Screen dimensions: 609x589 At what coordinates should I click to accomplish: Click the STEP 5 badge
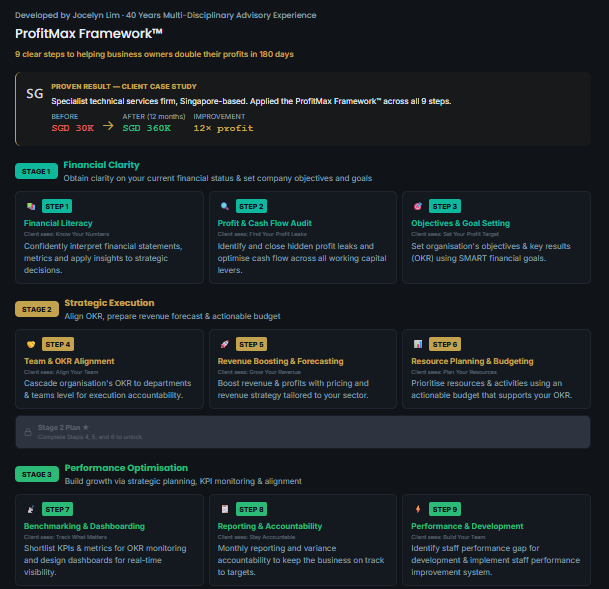[x=251, y=344]
